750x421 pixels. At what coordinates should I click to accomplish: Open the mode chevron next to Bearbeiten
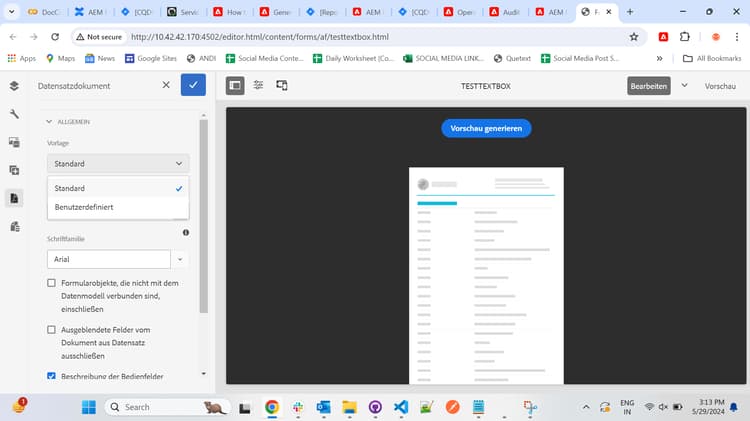[684, 85]
